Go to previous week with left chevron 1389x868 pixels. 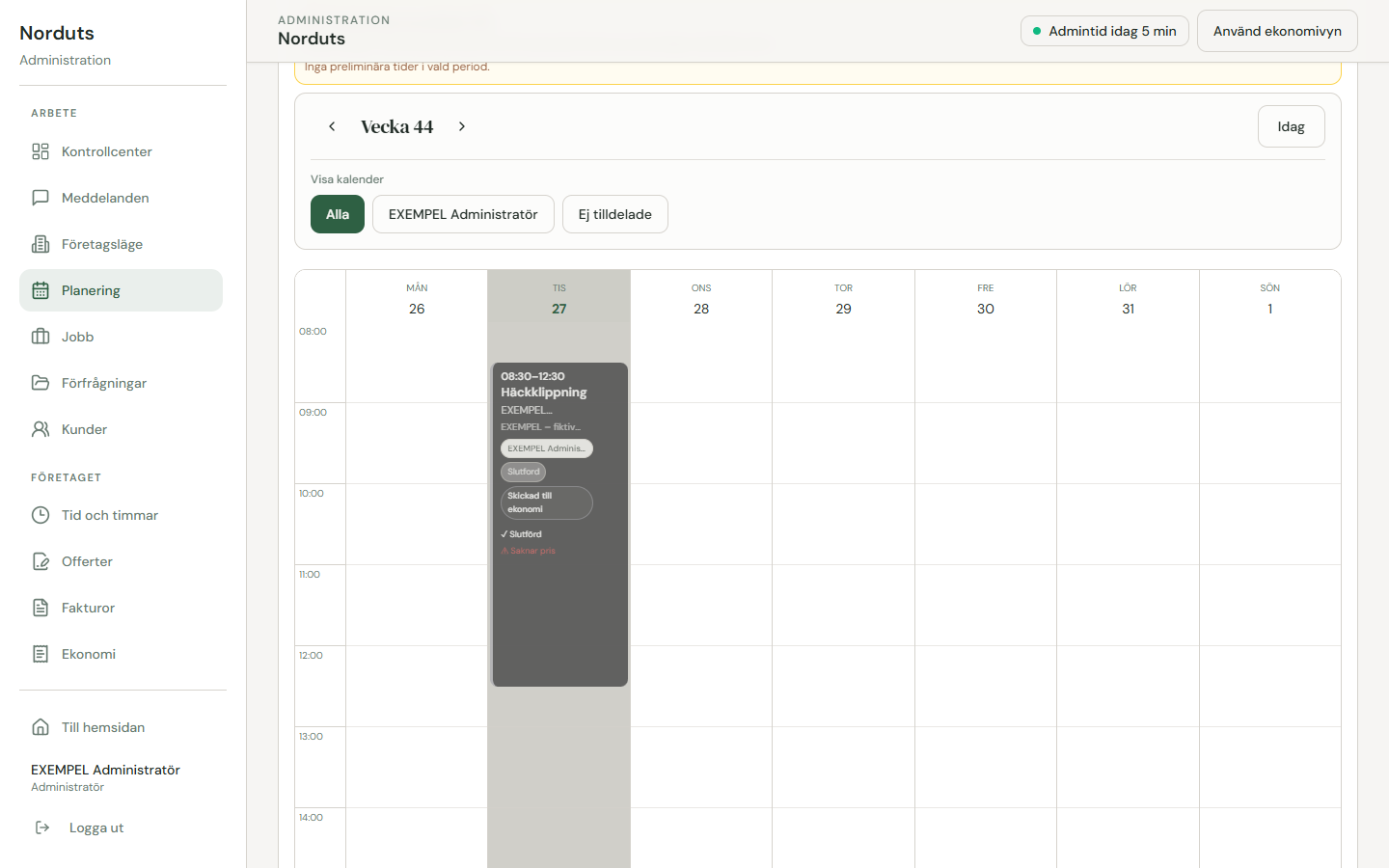(332, 126)
